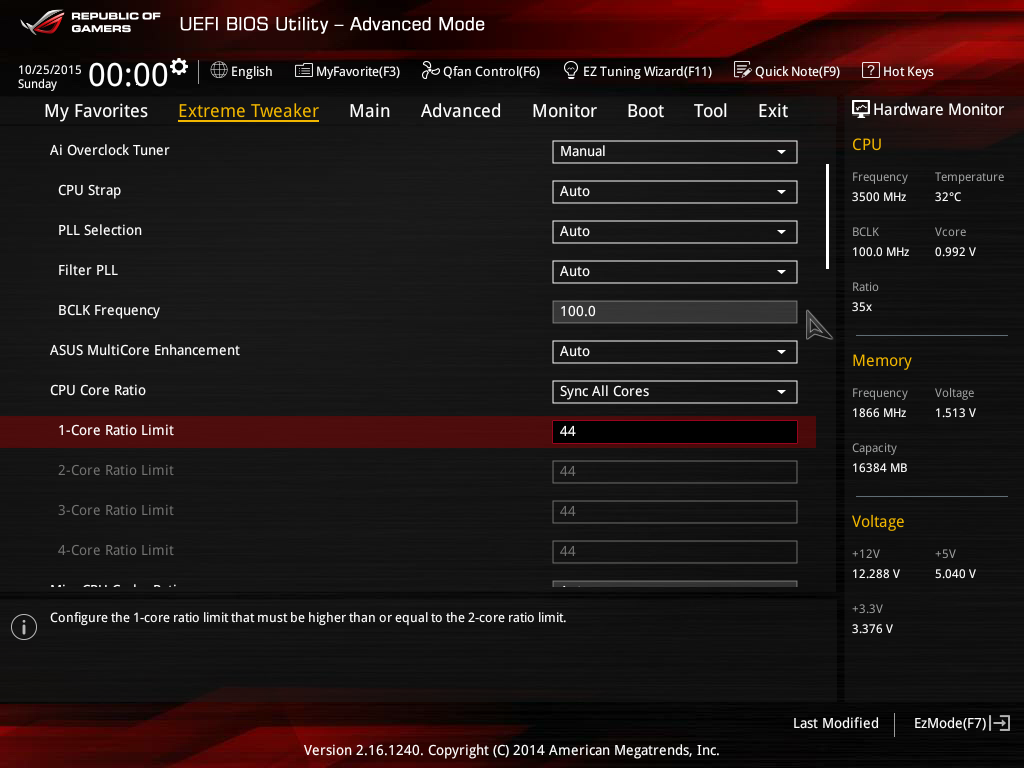Image resolution: width=1024 pixels, height=768 pixels.
Task: Open the Boot tab
Action: click(x=645, y=111)
